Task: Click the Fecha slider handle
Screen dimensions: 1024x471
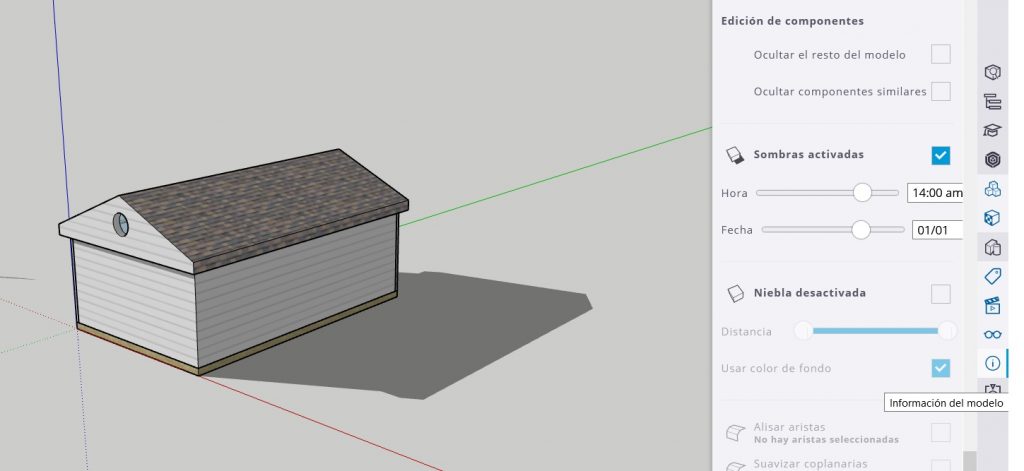Action: 861,229
